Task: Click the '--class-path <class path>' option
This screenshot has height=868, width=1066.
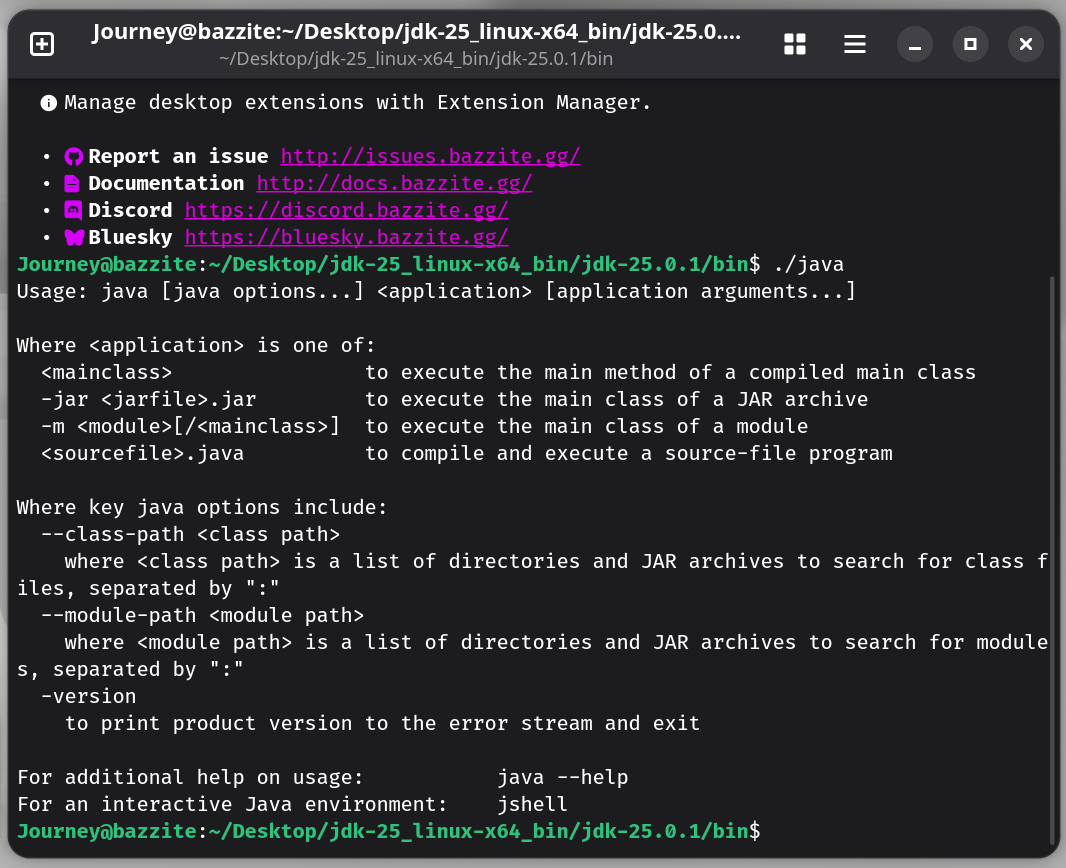Action: click(190, 535)
